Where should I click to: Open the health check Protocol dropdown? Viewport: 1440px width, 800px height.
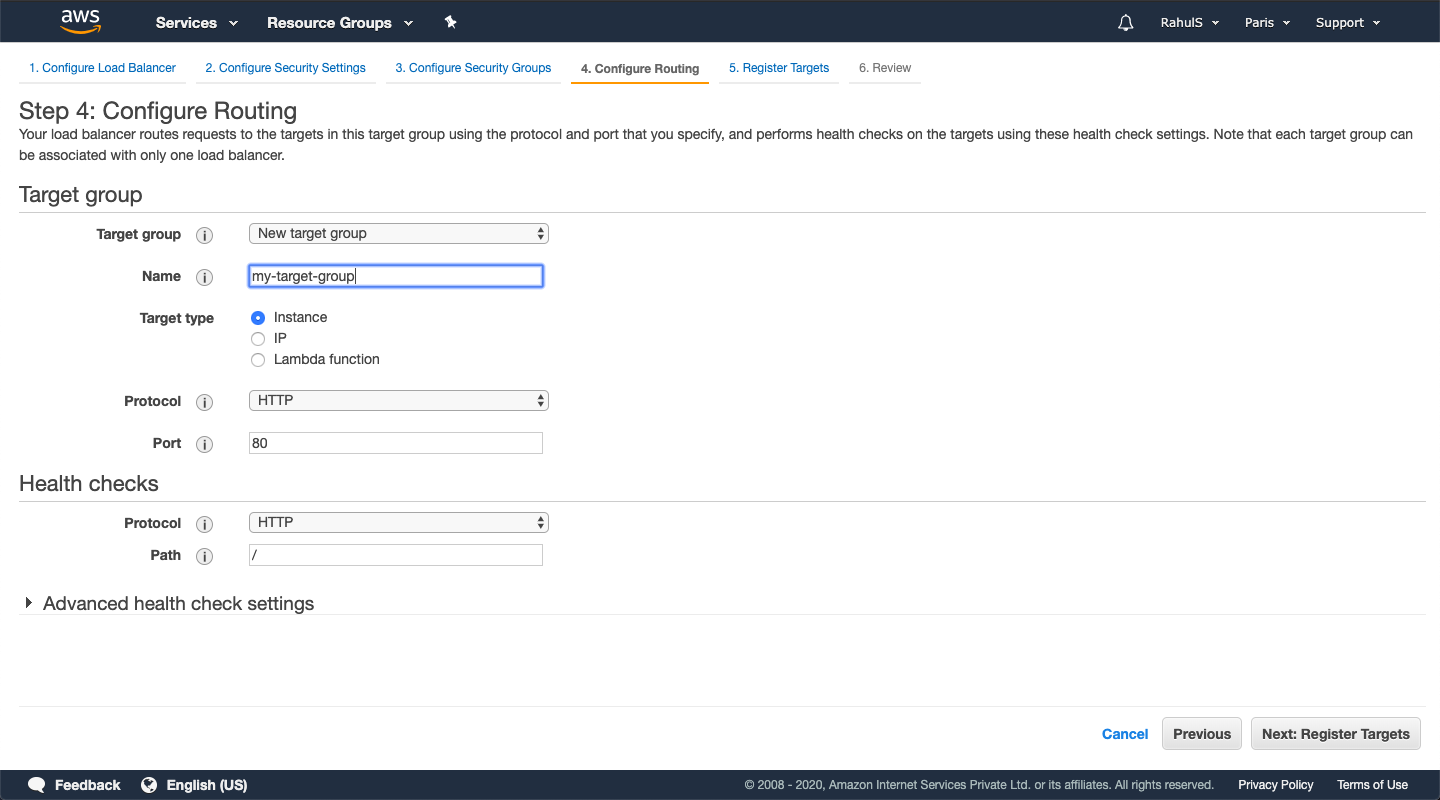[398, 522]
